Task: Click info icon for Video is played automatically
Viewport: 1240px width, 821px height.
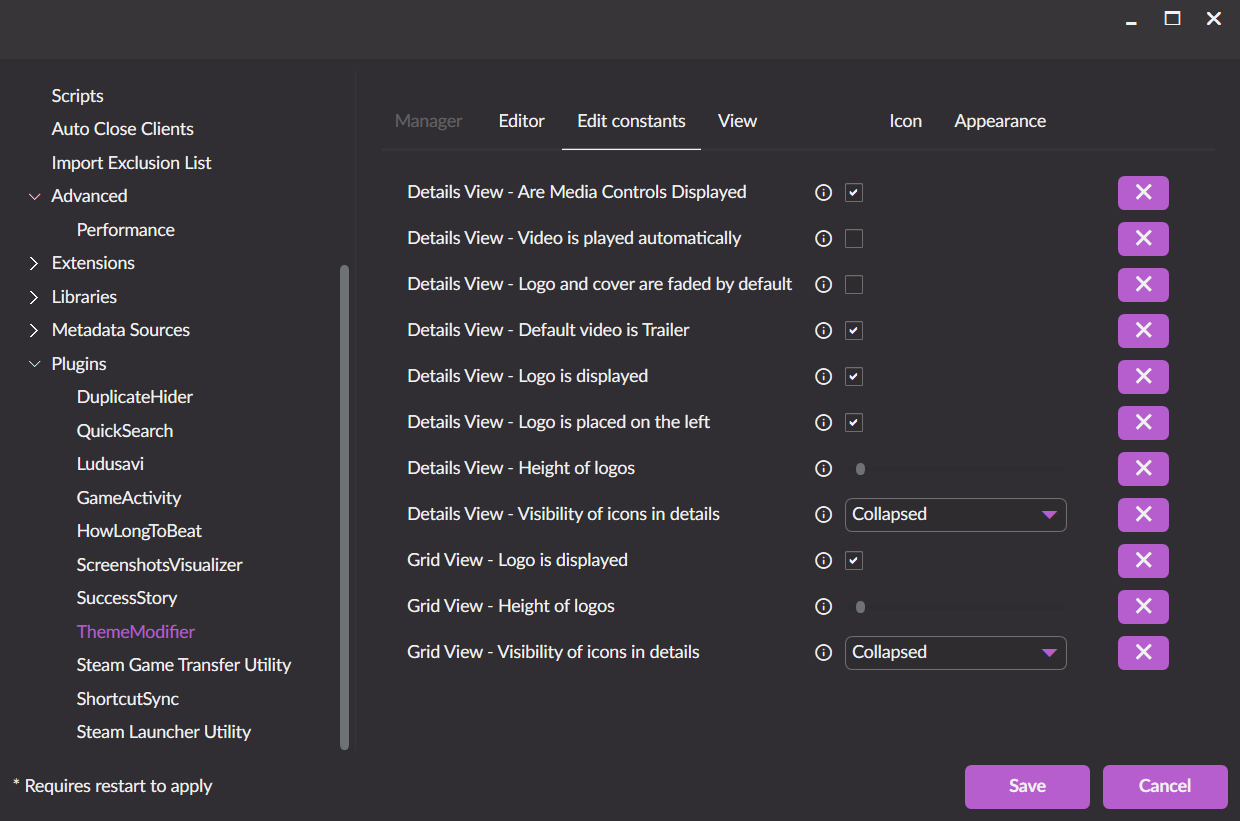Action: click(x=824, y=239)
